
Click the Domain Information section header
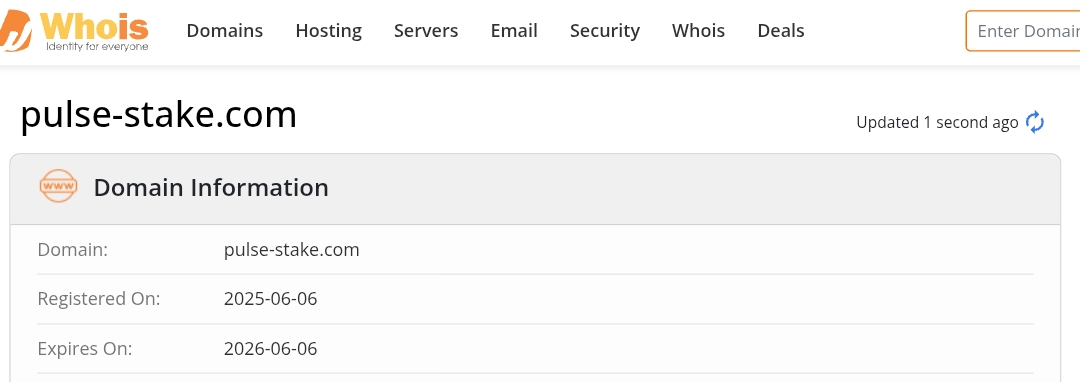click(211, 187)
